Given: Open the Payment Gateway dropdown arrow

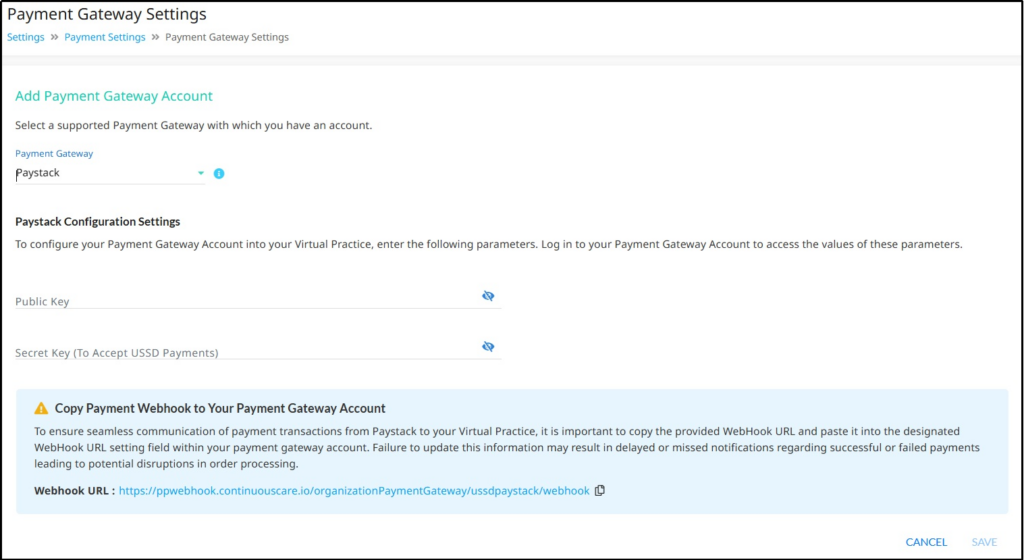Looking at the screenshot, I should (x=201, y=173).
